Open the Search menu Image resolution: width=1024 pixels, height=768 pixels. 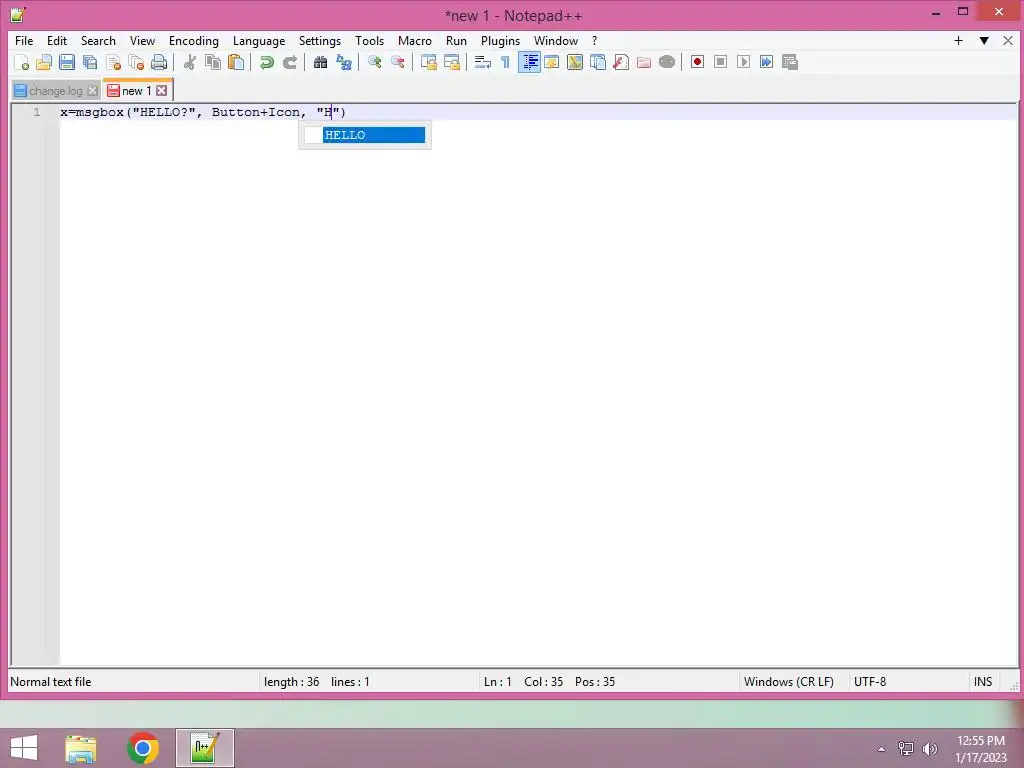[98, 40]
